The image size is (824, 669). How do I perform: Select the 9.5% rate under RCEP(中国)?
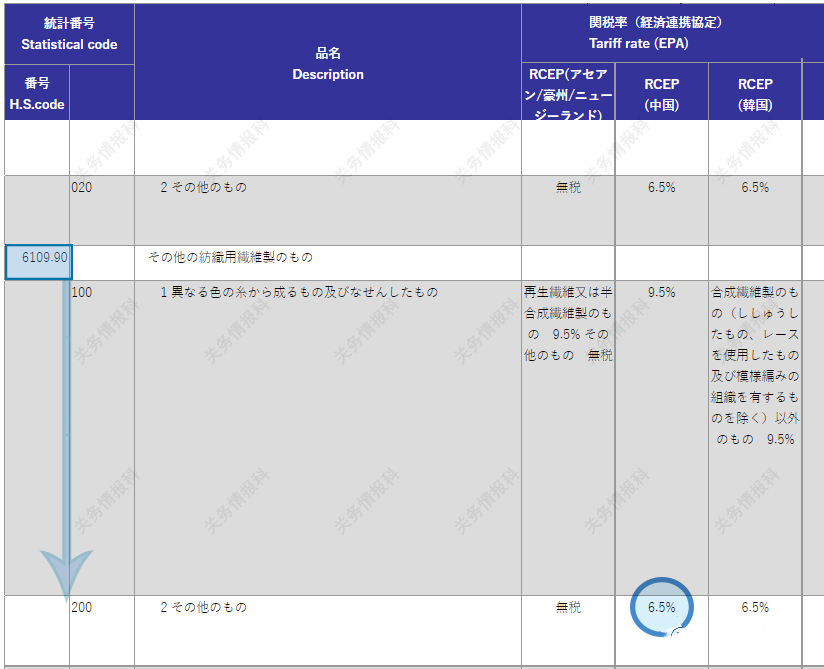[x=661, y=293]
